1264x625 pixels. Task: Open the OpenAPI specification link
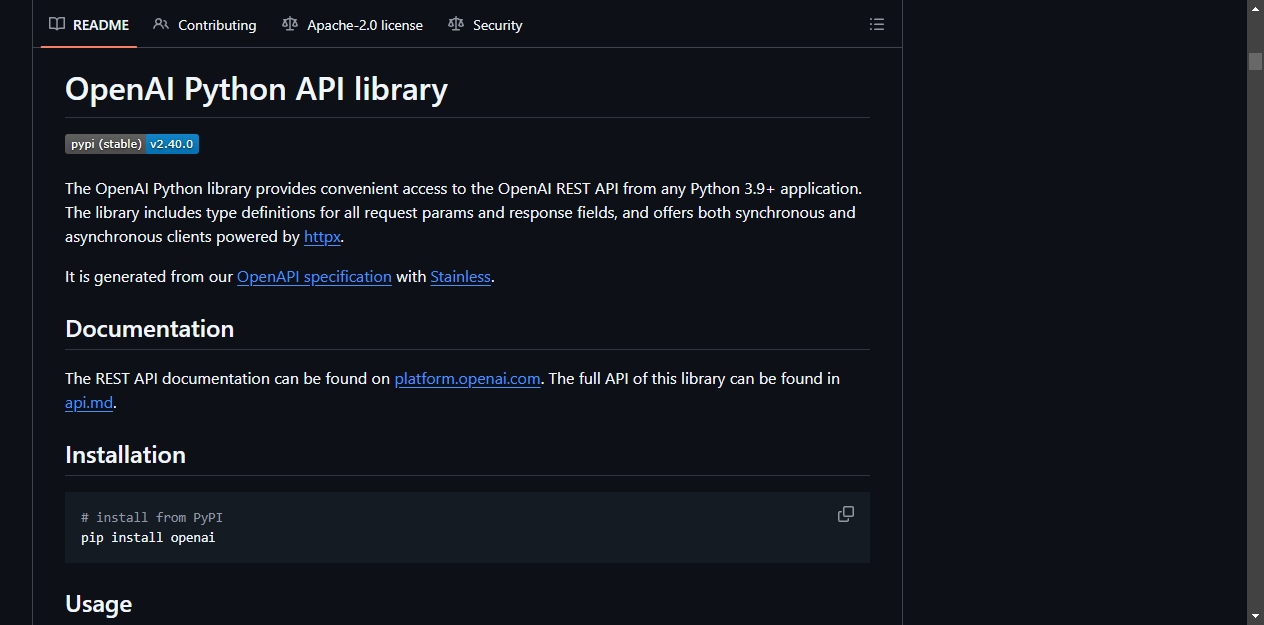coord(314,277)
